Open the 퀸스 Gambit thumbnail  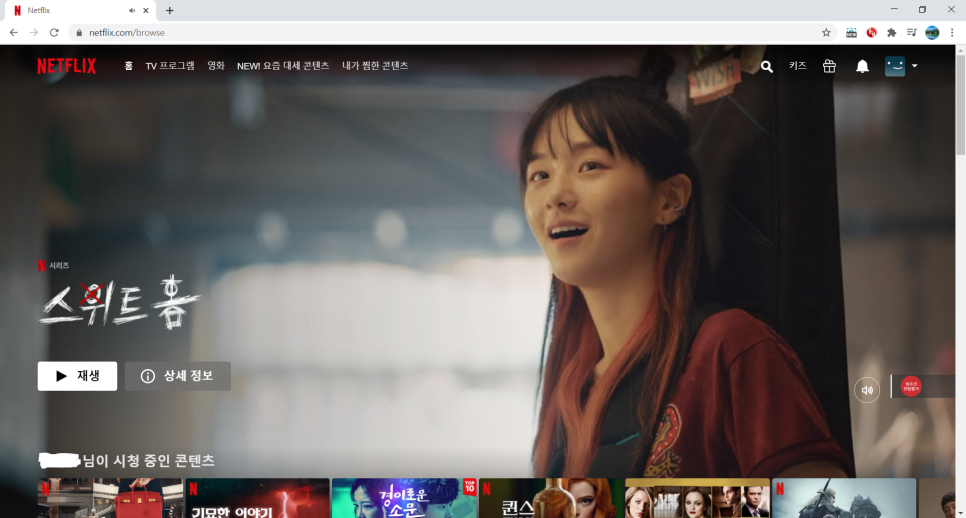(551, 498)
